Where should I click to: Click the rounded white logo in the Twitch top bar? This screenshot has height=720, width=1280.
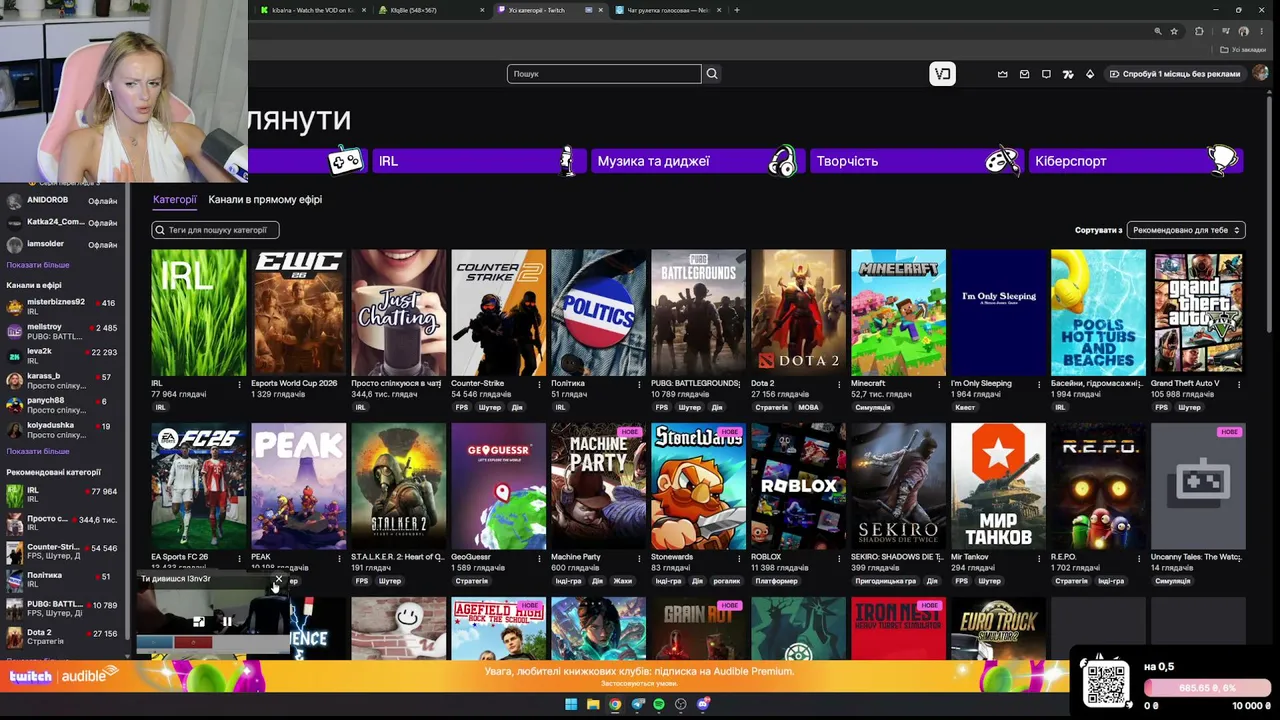942,74
